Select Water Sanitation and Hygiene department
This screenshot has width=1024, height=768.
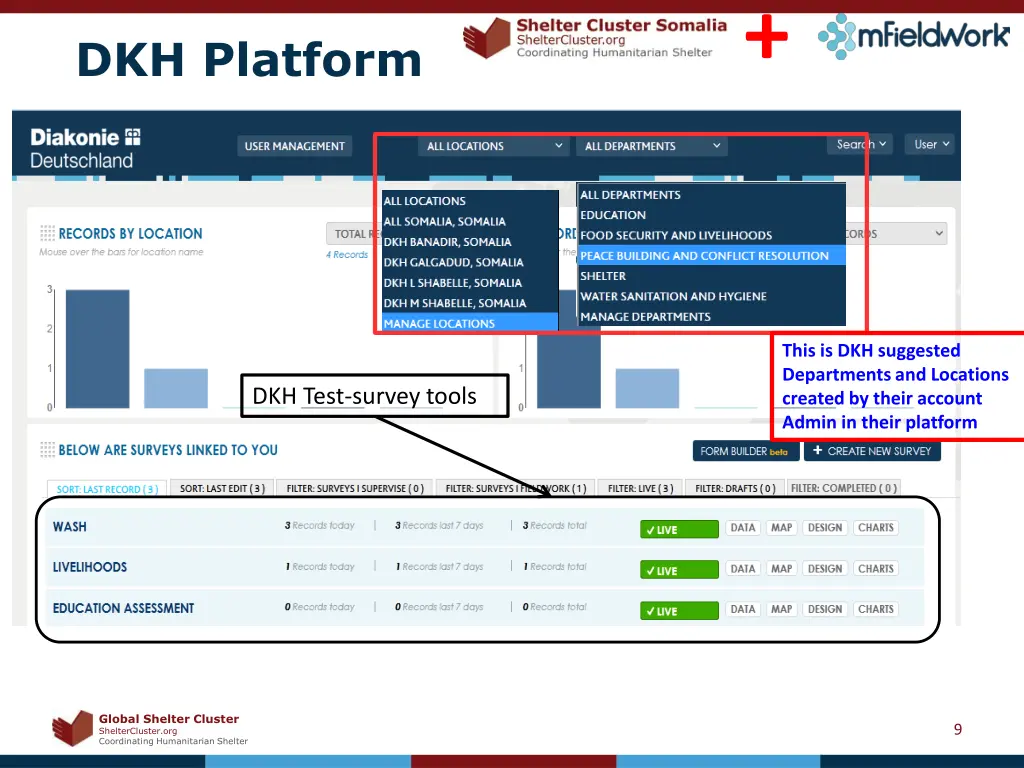pos(712,296)
